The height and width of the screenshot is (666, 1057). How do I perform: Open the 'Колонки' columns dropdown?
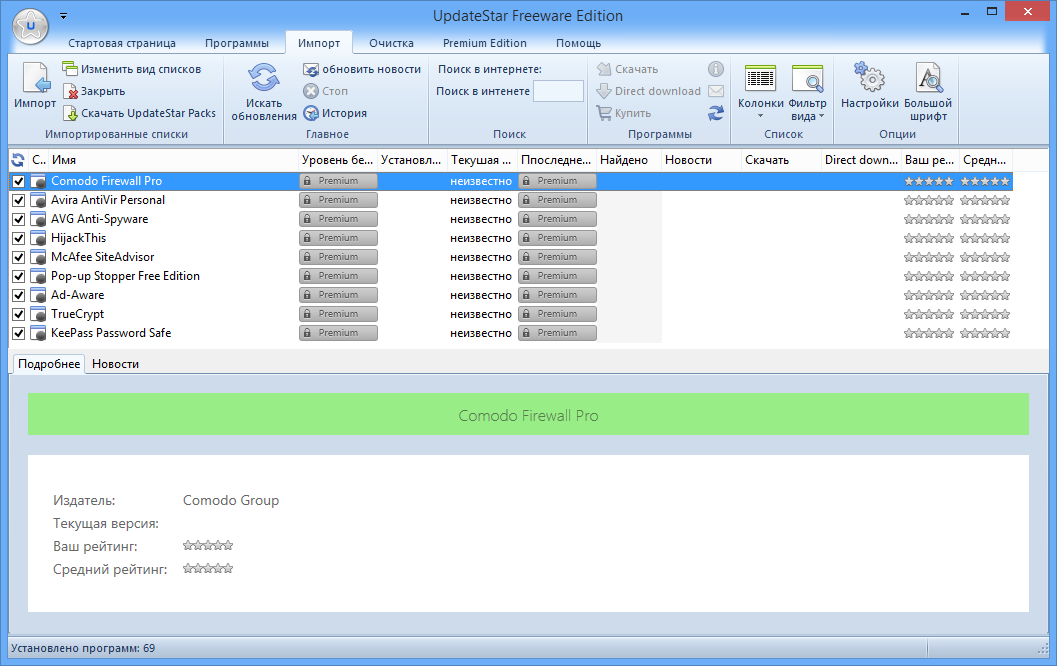coord(760,91)
